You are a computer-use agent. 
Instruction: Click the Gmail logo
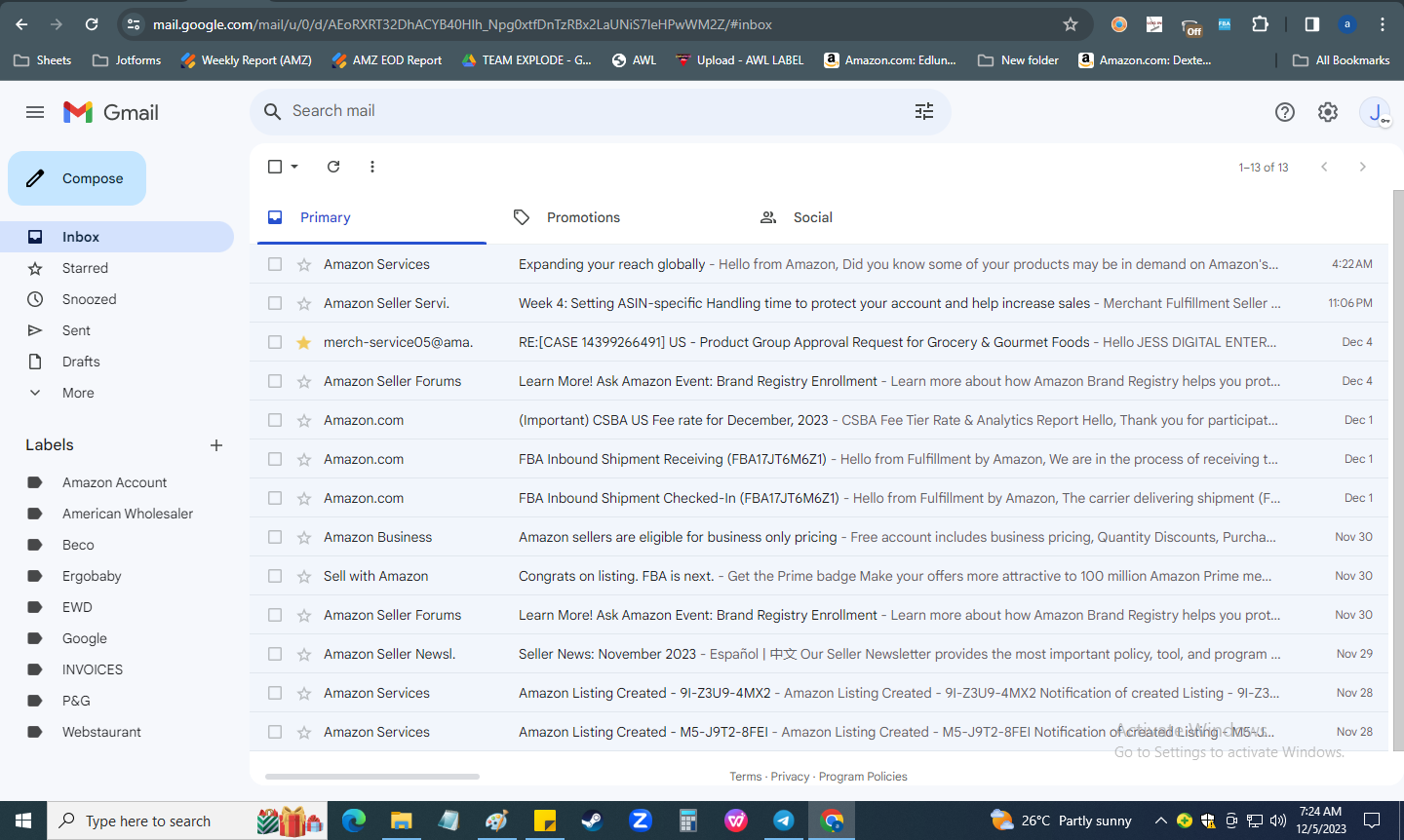point(111,112)
